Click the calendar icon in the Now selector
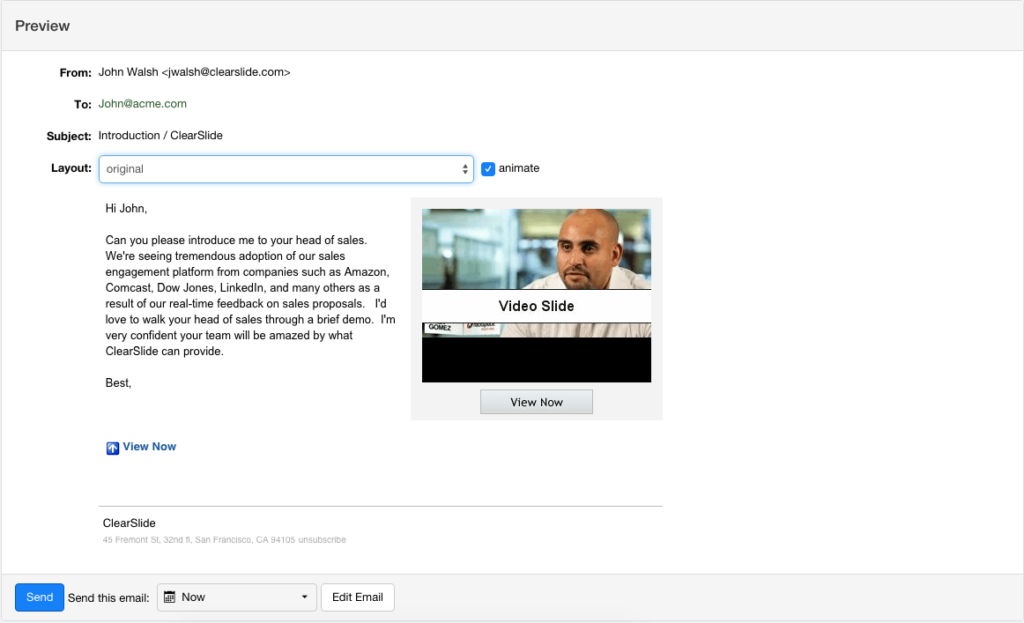This screenshot has height=623, width=1024. point(172,597)
